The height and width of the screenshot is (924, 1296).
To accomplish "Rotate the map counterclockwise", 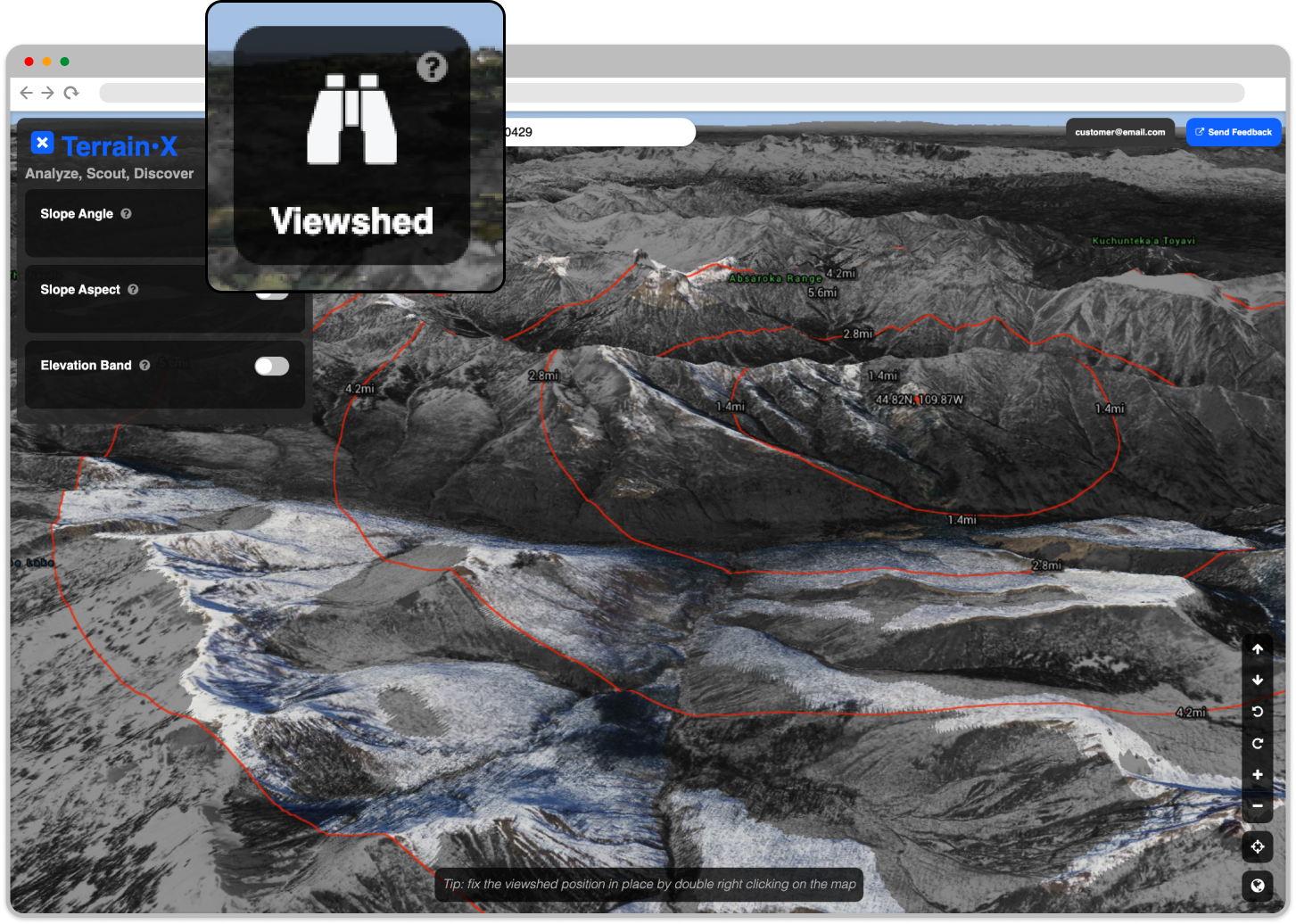I will 1258,711.
